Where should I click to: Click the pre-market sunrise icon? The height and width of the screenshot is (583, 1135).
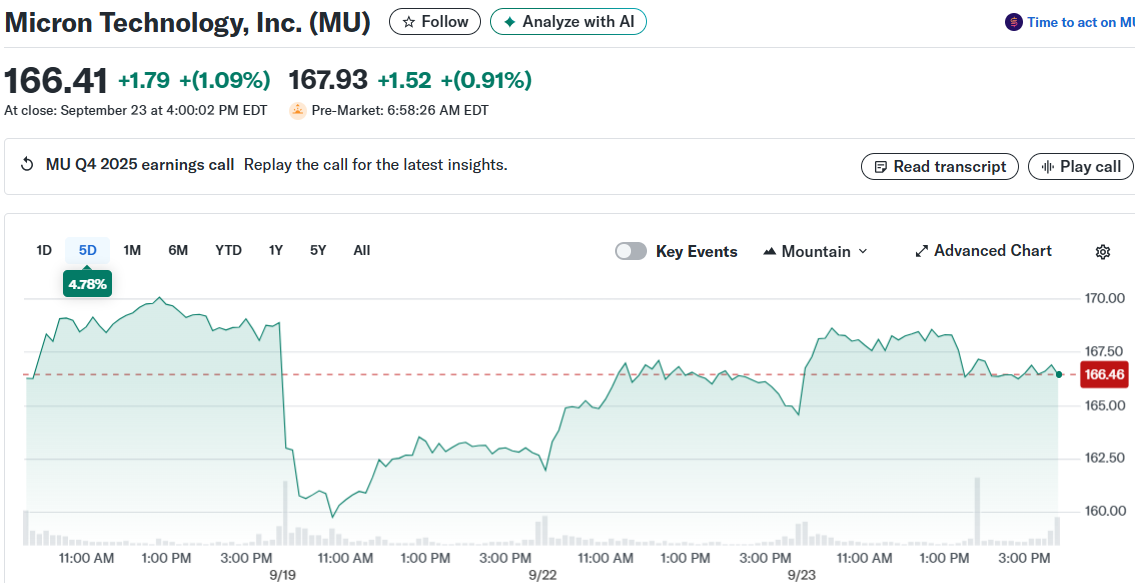(x=298, y=111)
